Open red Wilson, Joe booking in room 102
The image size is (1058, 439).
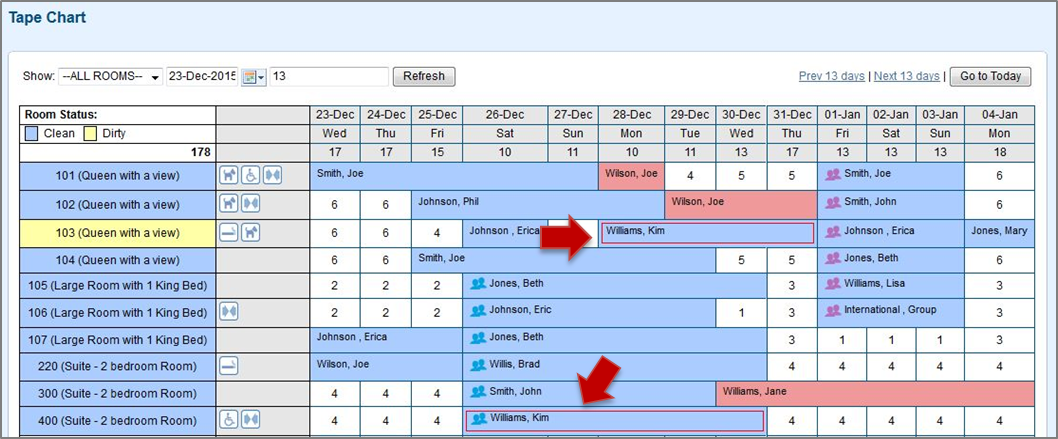pyautogui.click(x=741, y=204)
